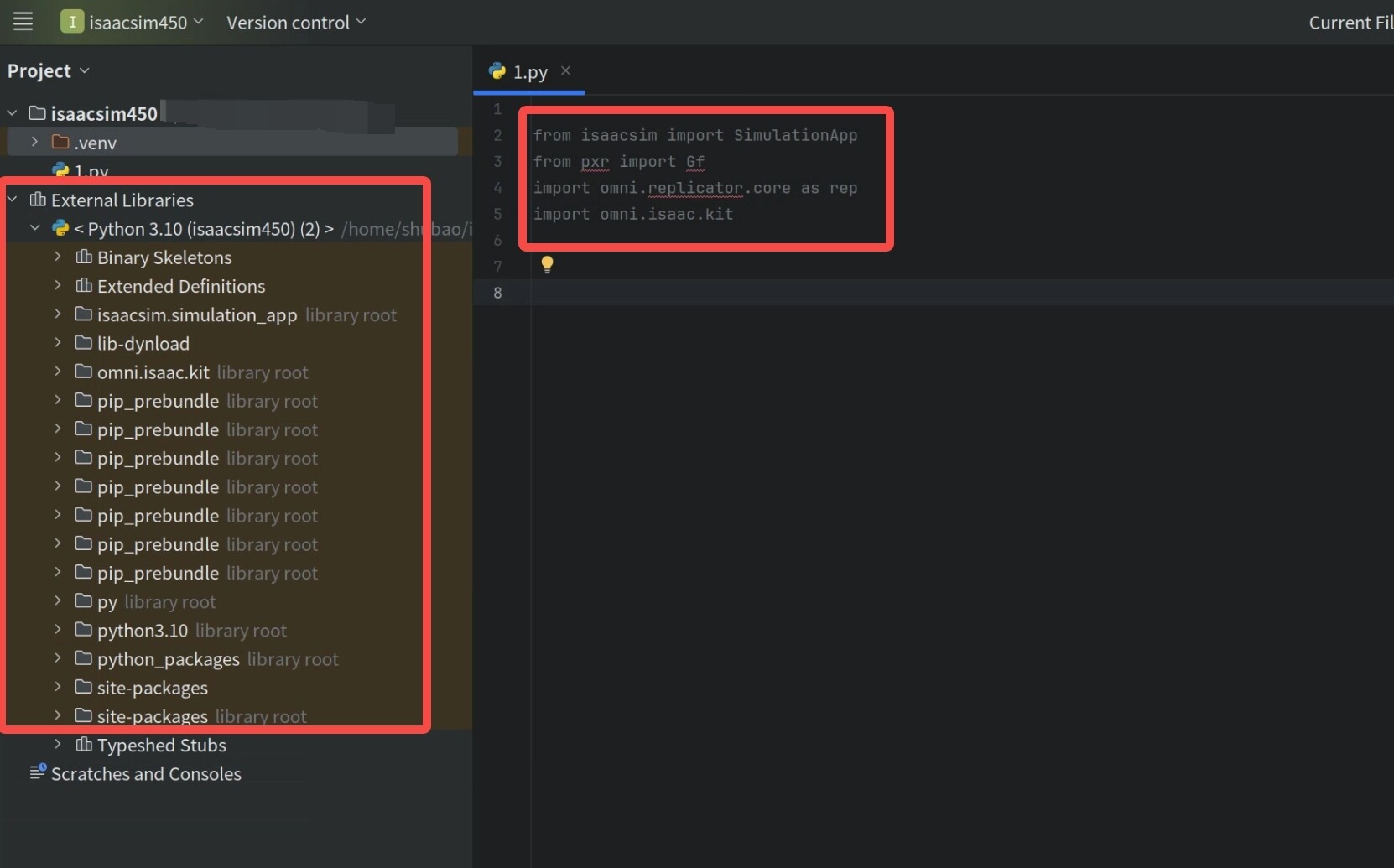Collapse the Python 3.10 interpreter node
Viewport: 1394px width, 868px height.
pos(35,228)
